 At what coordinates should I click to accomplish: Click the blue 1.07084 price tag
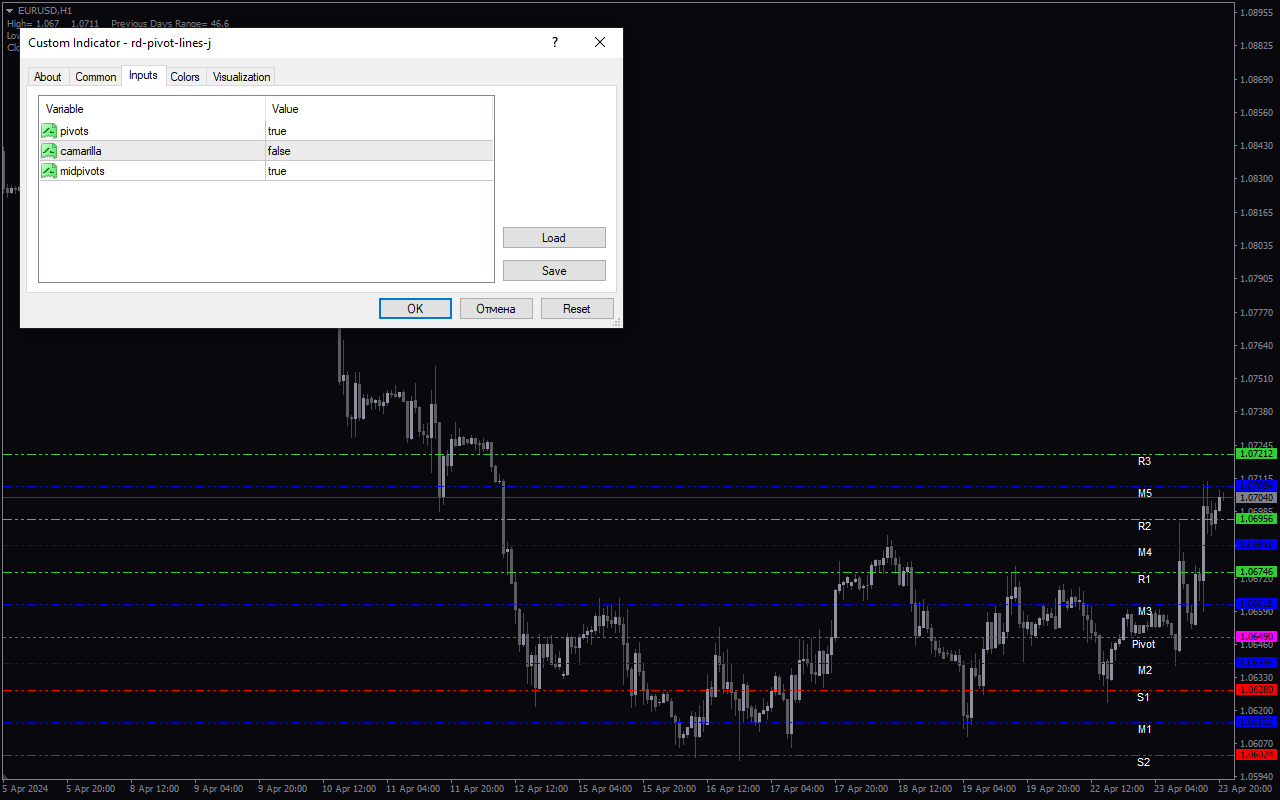click(1257, 486)
